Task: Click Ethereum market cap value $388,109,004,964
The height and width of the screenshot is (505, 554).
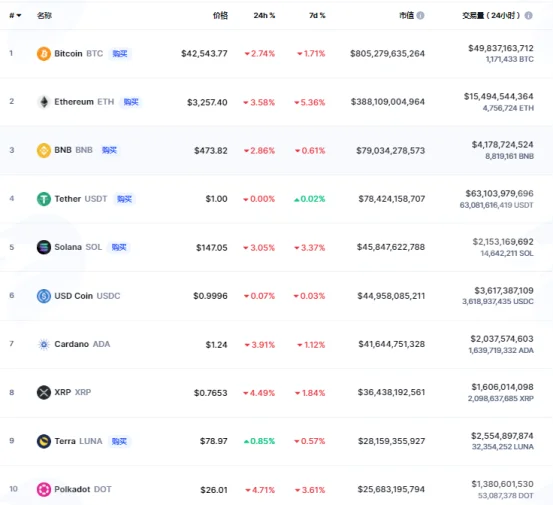Action: [x=388, y=102]
